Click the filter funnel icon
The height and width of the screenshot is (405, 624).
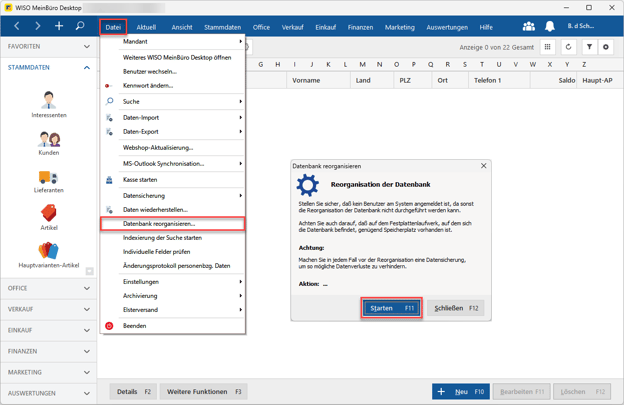[x=589, y=47]
